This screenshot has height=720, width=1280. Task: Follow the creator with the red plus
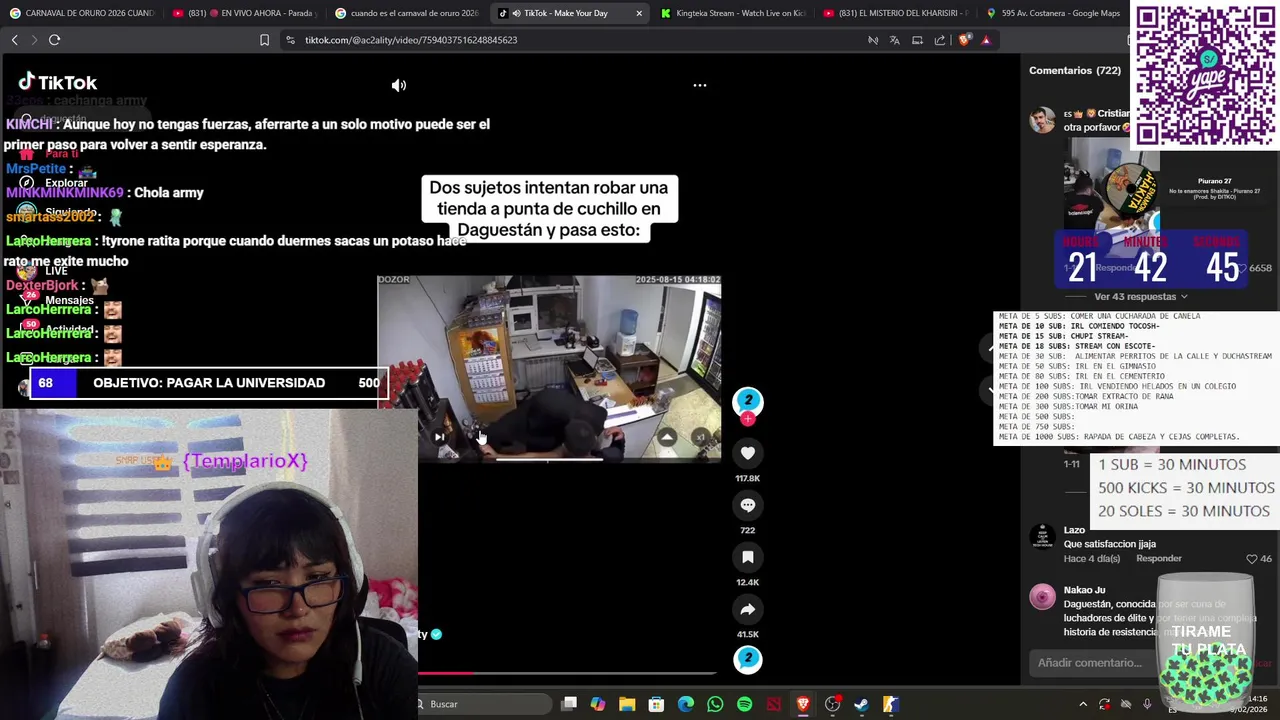point(748,419)
